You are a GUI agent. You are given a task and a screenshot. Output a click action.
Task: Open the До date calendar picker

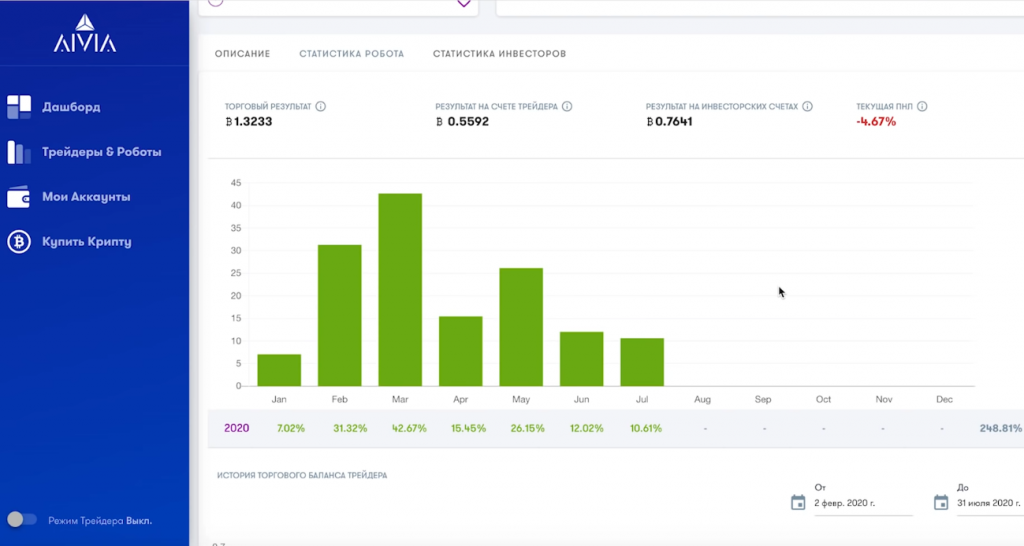tap(941, 502)
